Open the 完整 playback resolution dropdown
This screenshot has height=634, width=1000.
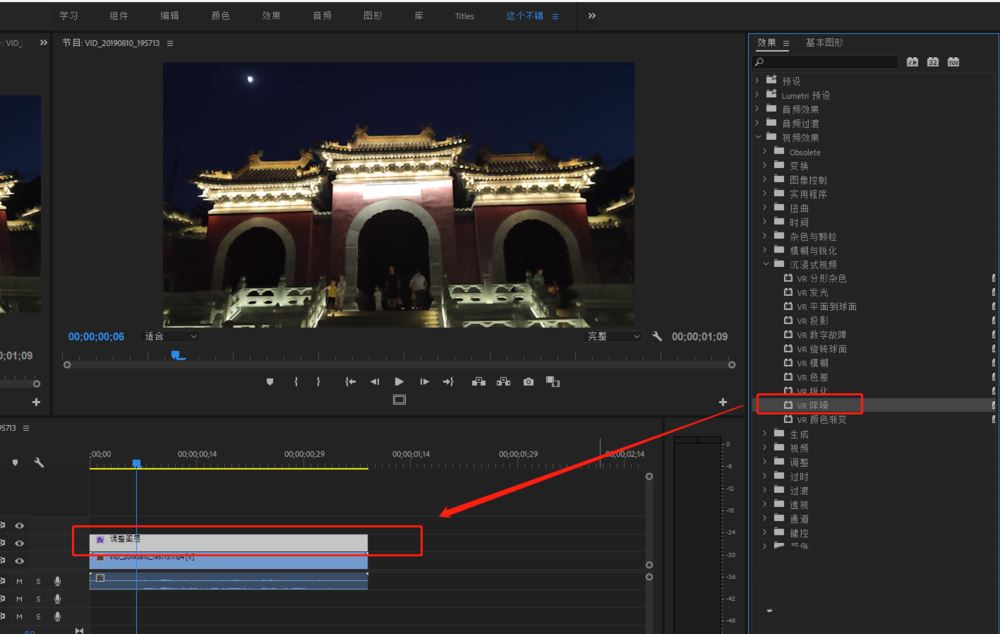[x=613, y=336]
